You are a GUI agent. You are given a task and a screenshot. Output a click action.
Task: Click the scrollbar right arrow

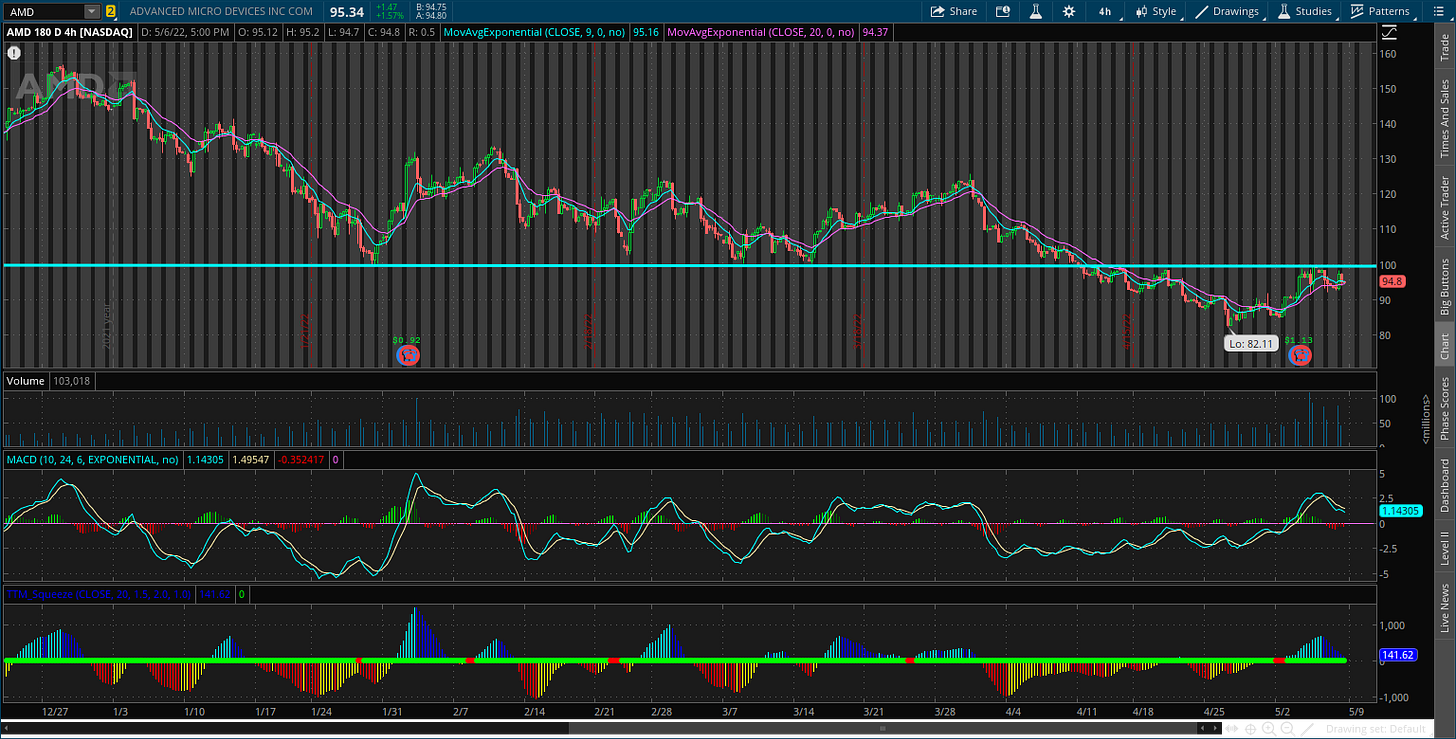click(x=1215, y=728)
